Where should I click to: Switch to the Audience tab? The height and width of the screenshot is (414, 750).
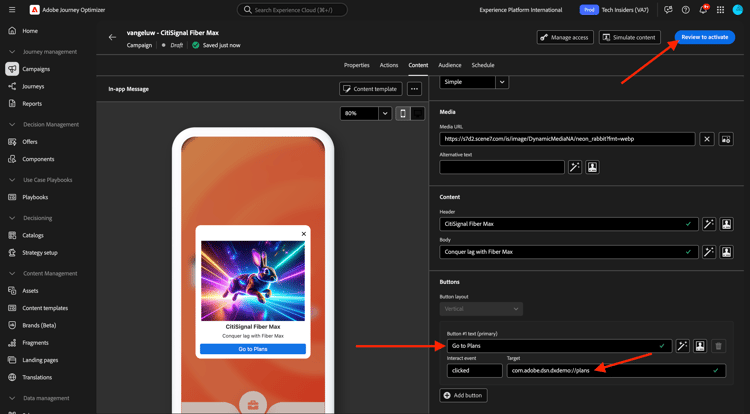(450, 65)
